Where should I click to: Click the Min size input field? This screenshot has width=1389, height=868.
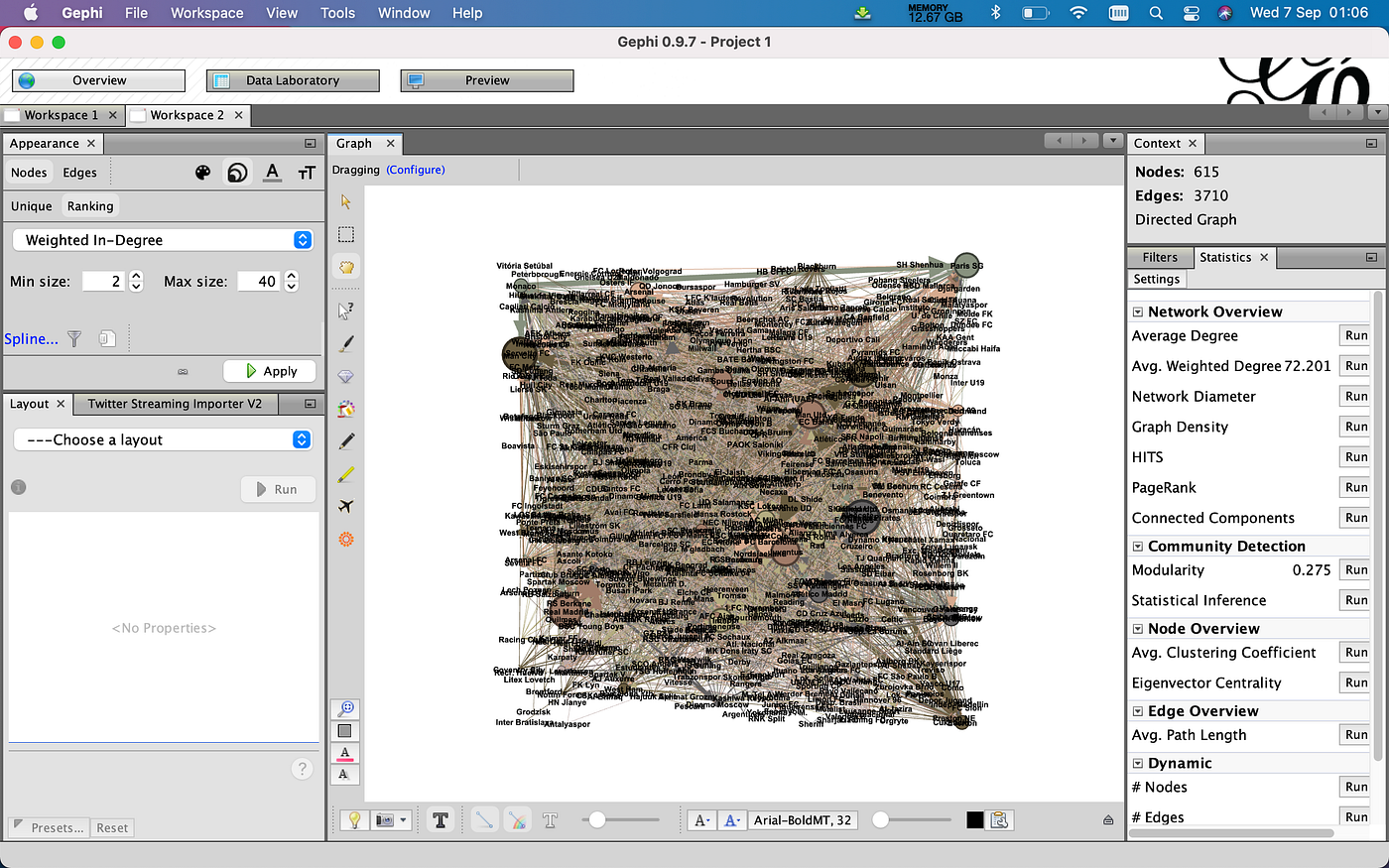coord(104,282)
